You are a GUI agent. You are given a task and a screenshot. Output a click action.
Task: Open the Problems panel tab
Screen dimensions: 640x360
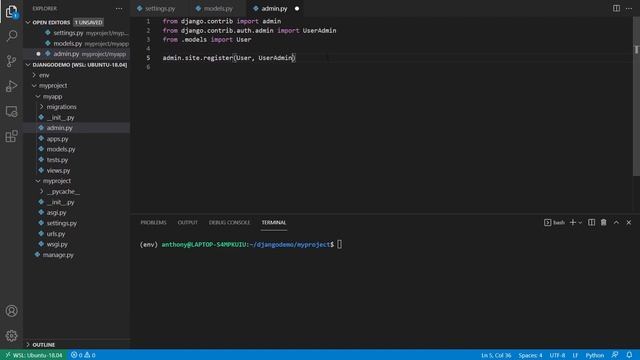(153, 223)
